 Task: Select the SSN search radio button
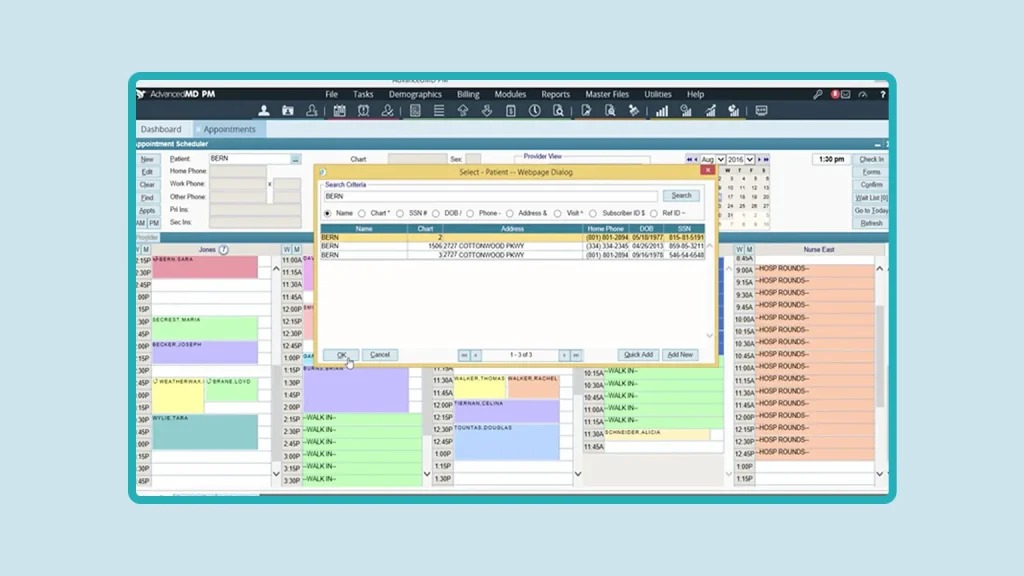400,213
